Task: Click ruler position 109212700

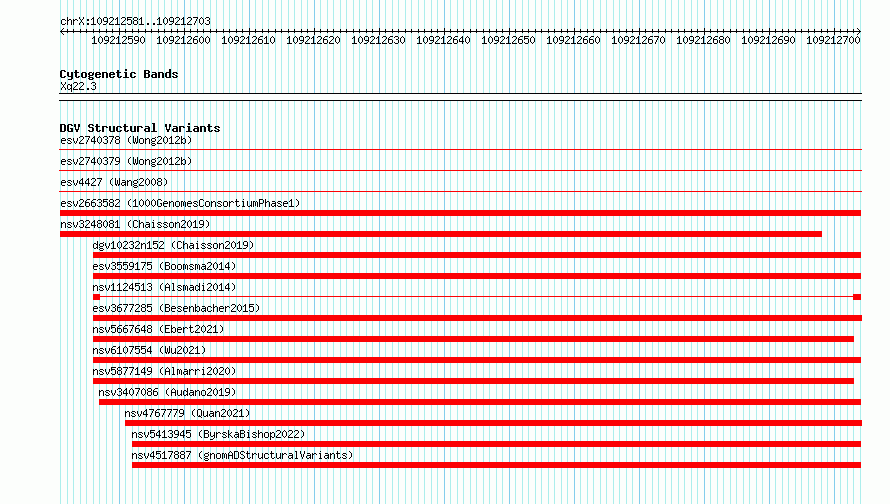Action: (833, 40)
